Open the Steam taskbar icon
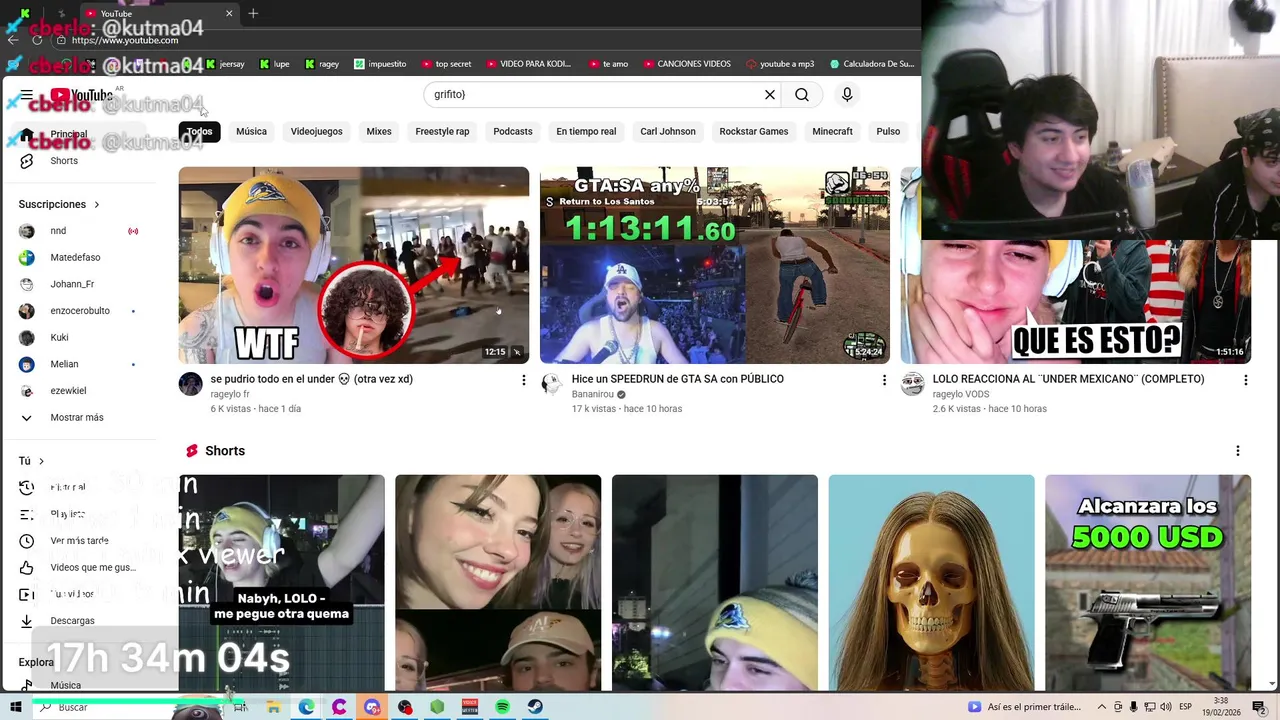 pos(536,707)
